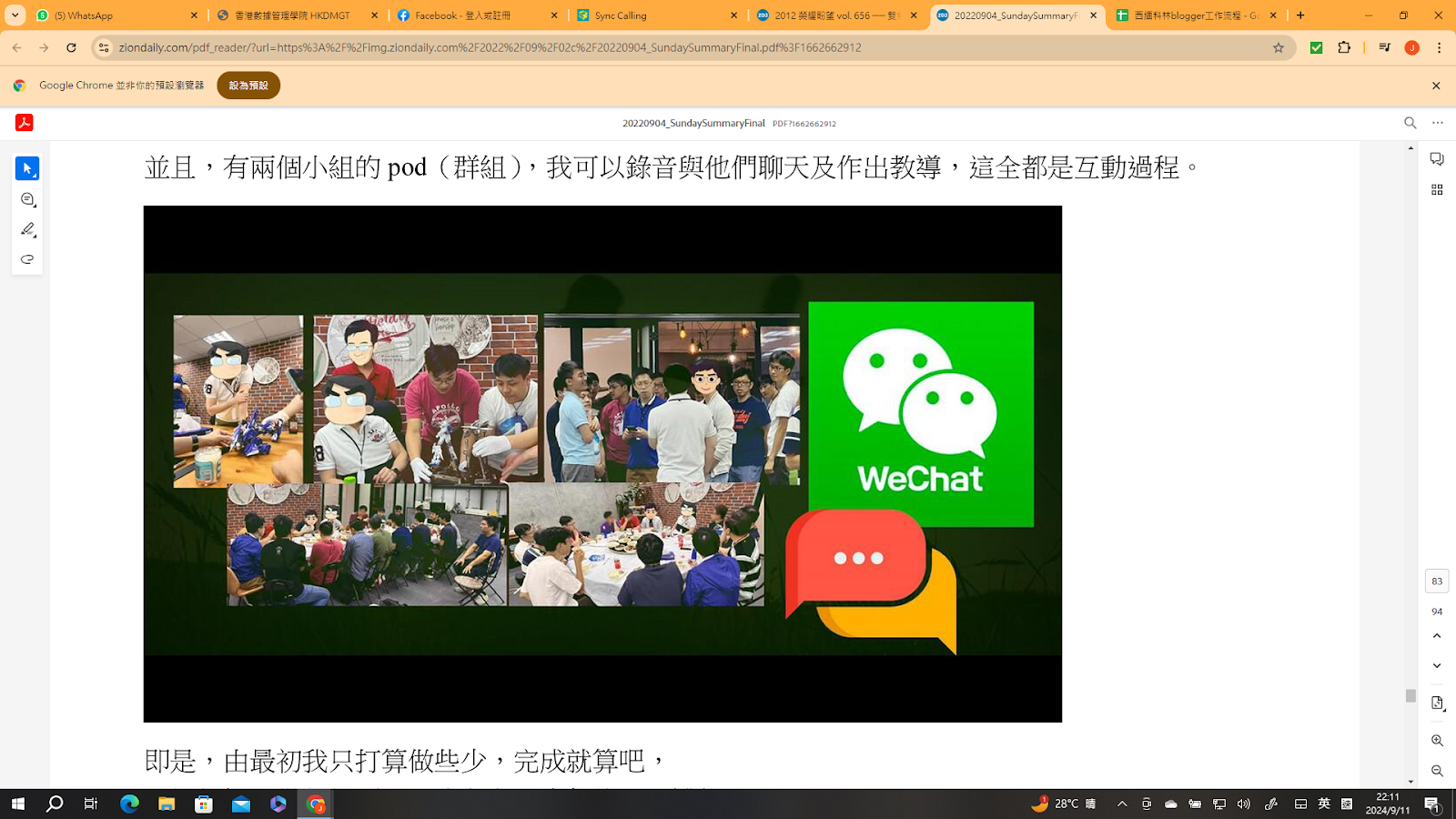The image size is (1456, 819).
Task: Click the 設為預設 set default button
Action: [x=248, y=86]
